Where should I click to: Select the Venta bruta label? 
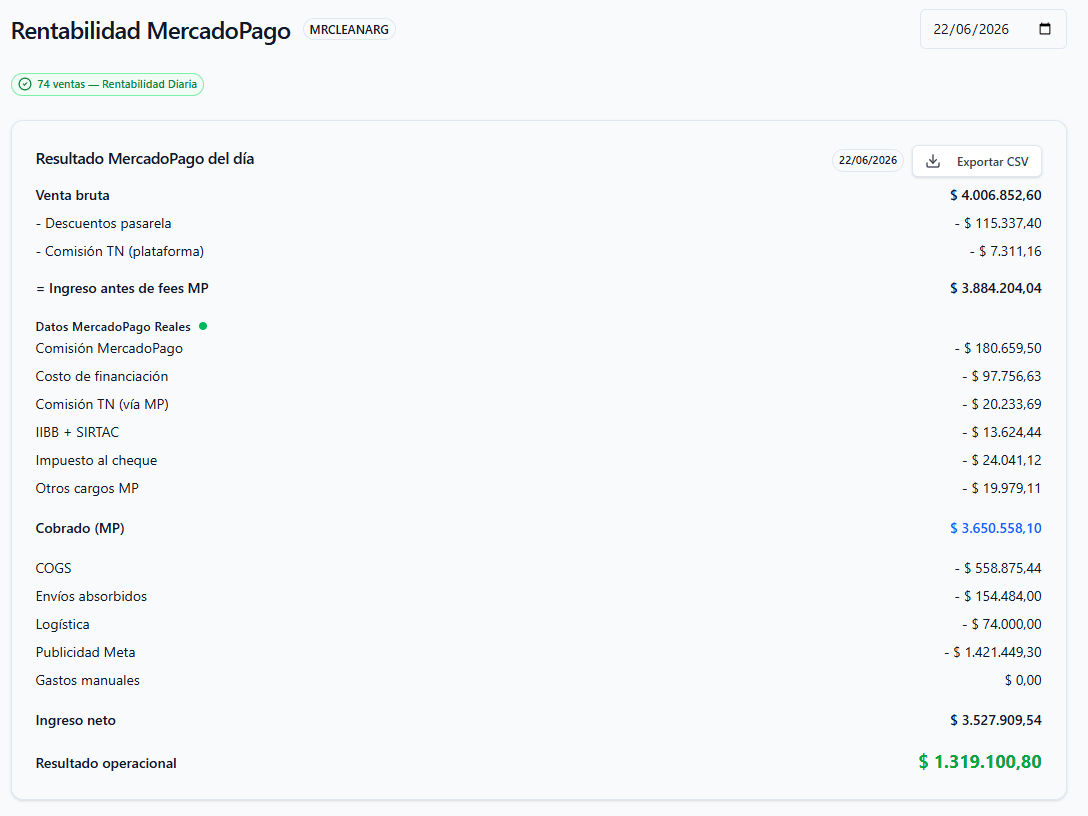[x=73, y=196]
